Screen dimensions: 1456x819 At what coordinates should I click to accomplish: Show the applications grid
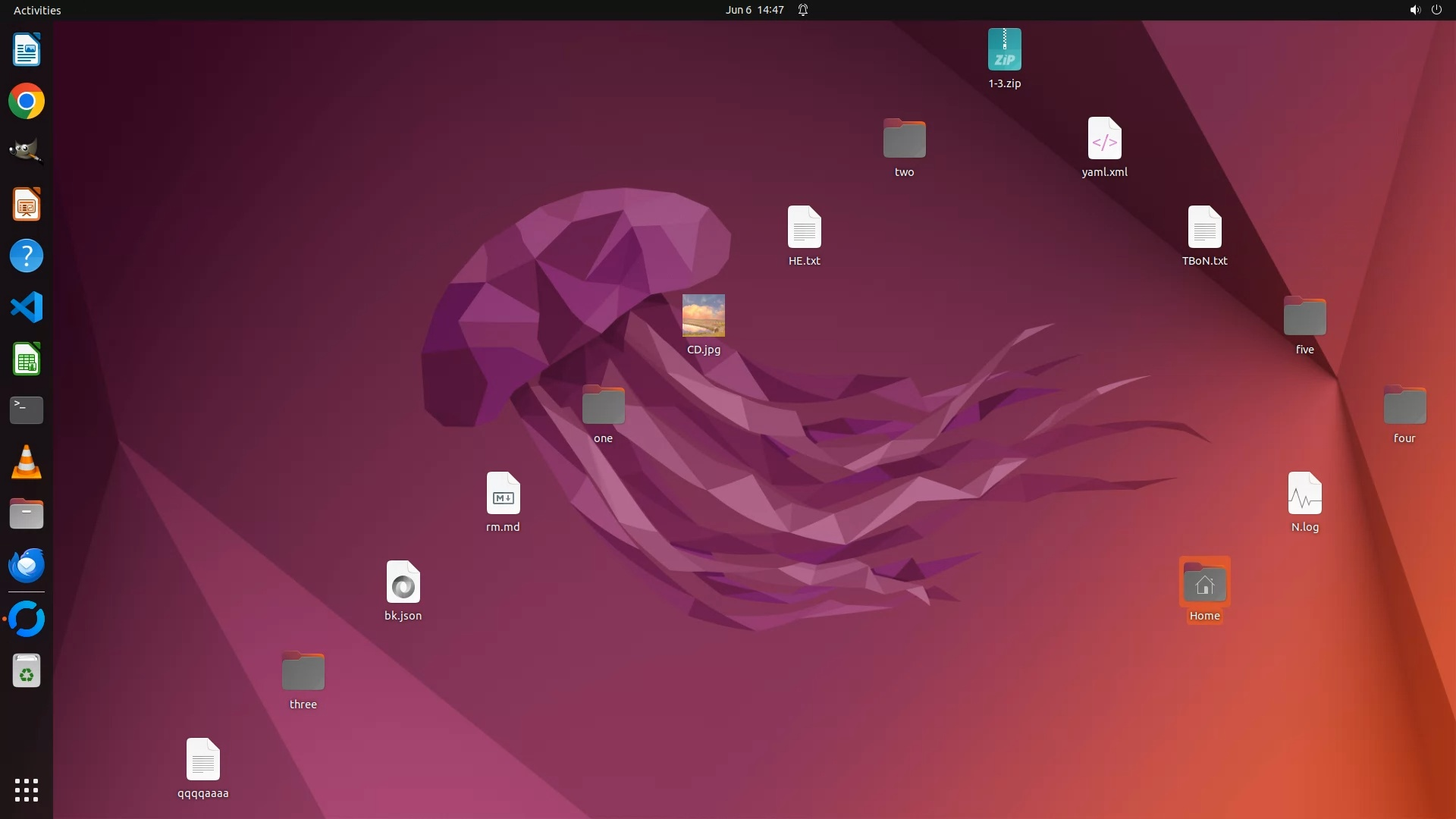pos(27,790)
